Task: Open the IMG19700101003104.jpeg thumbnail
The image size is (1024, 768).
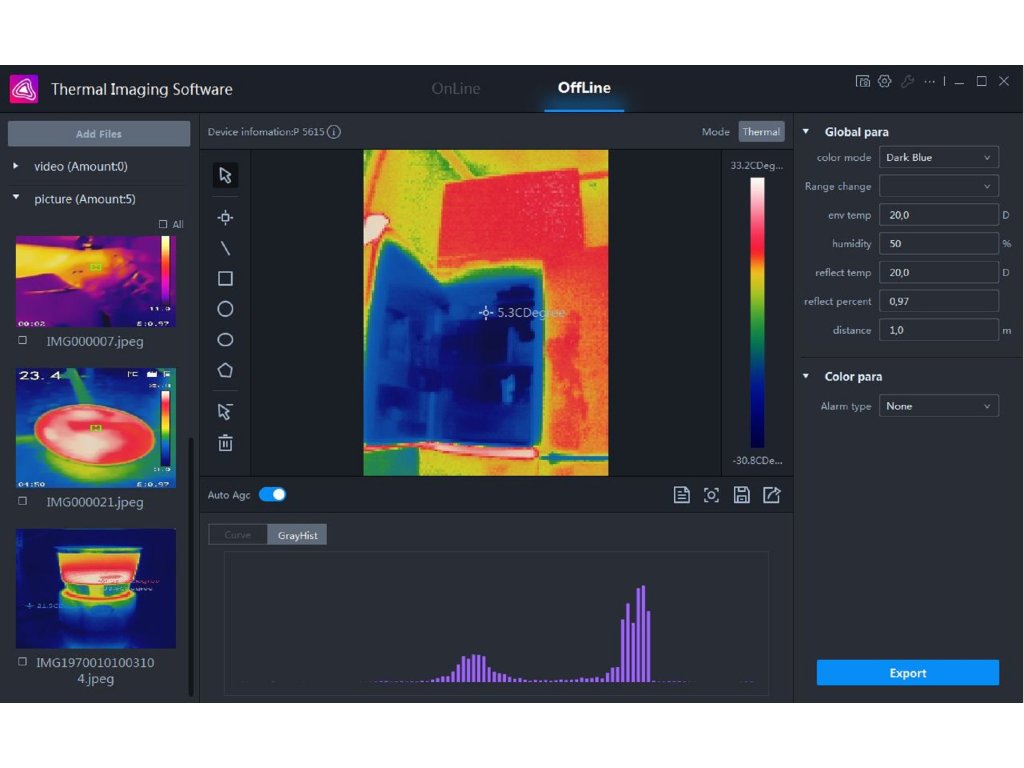Action: (96, 588)
